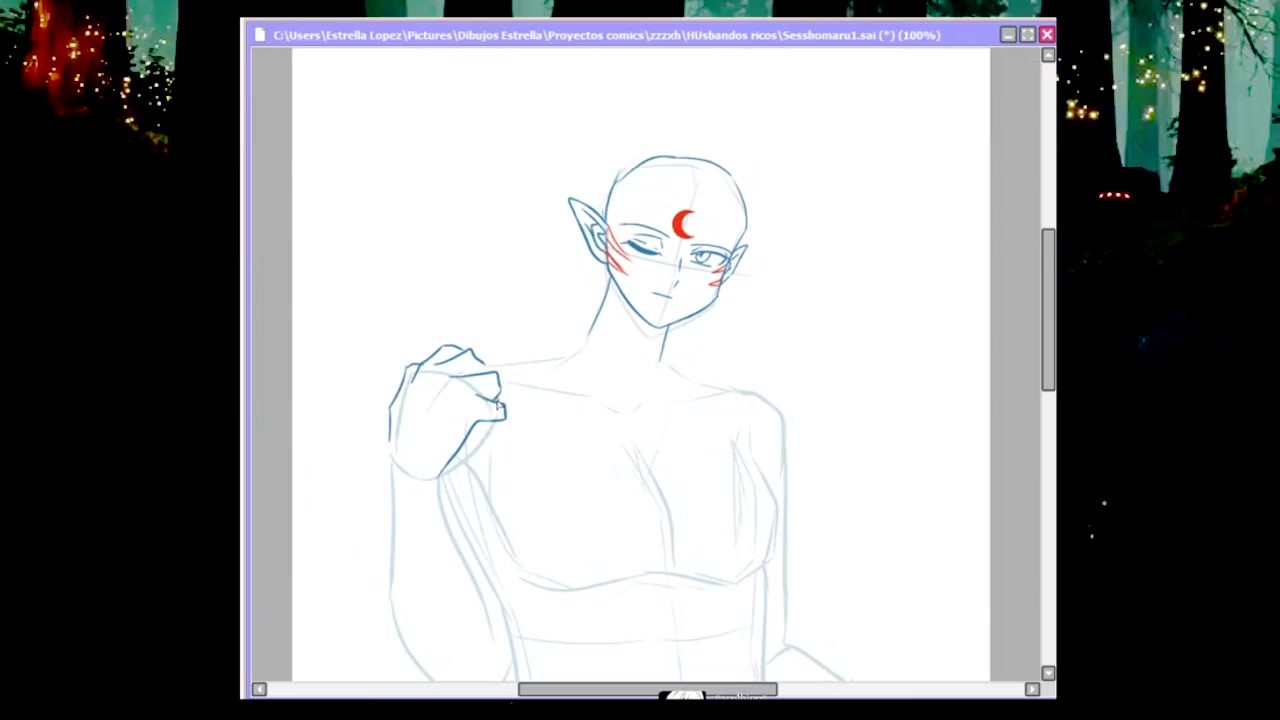Click the horizontal scrollbar track right of thumb

(900, 689)
